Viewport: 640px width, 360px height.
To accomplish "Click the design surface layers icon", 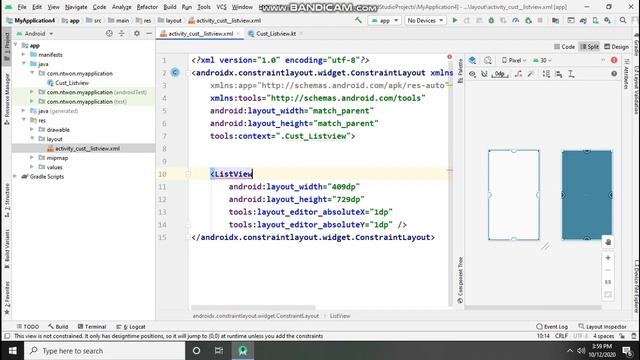I will (x=472, y=60).
